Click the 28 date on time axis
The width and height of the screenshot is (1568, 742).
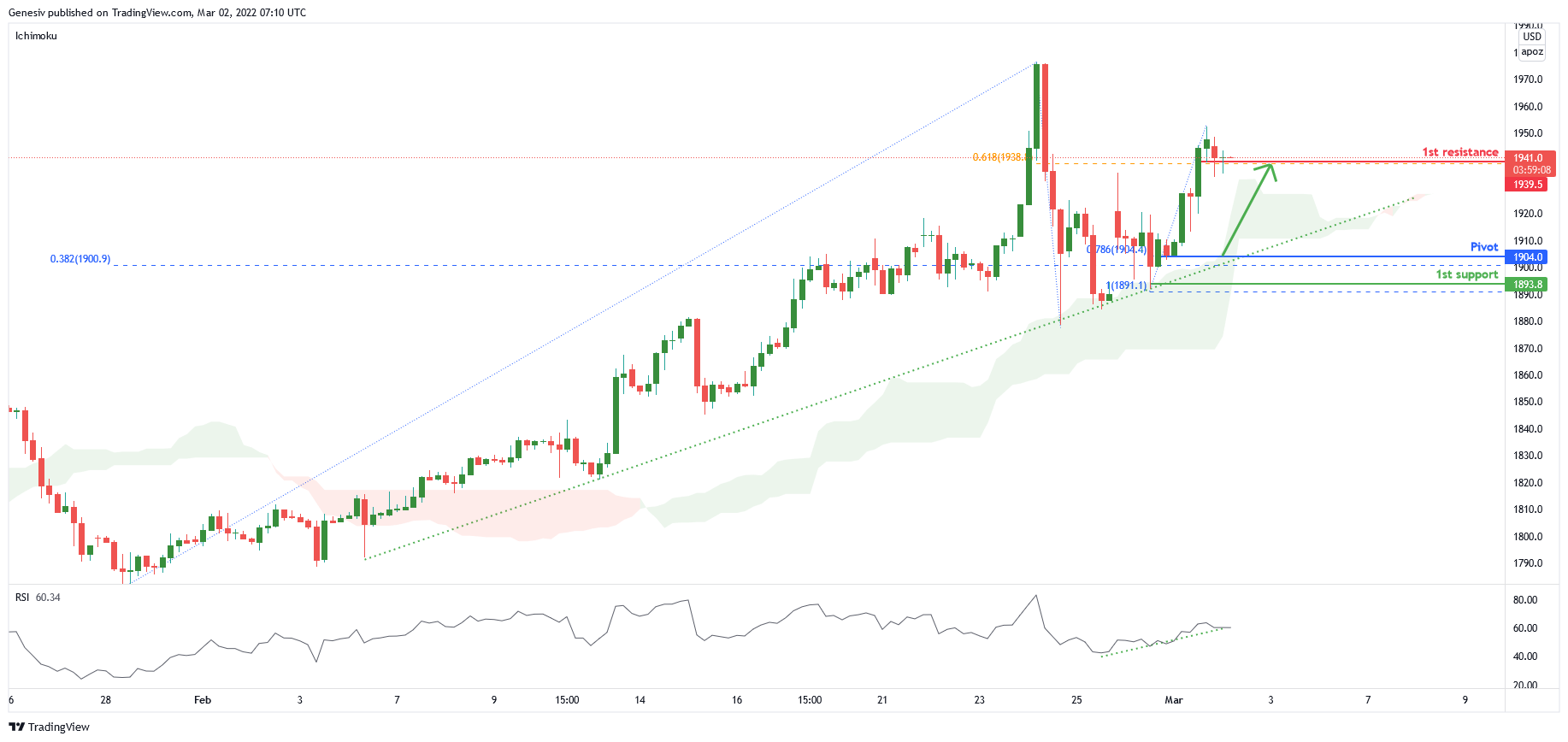point(106,700)
